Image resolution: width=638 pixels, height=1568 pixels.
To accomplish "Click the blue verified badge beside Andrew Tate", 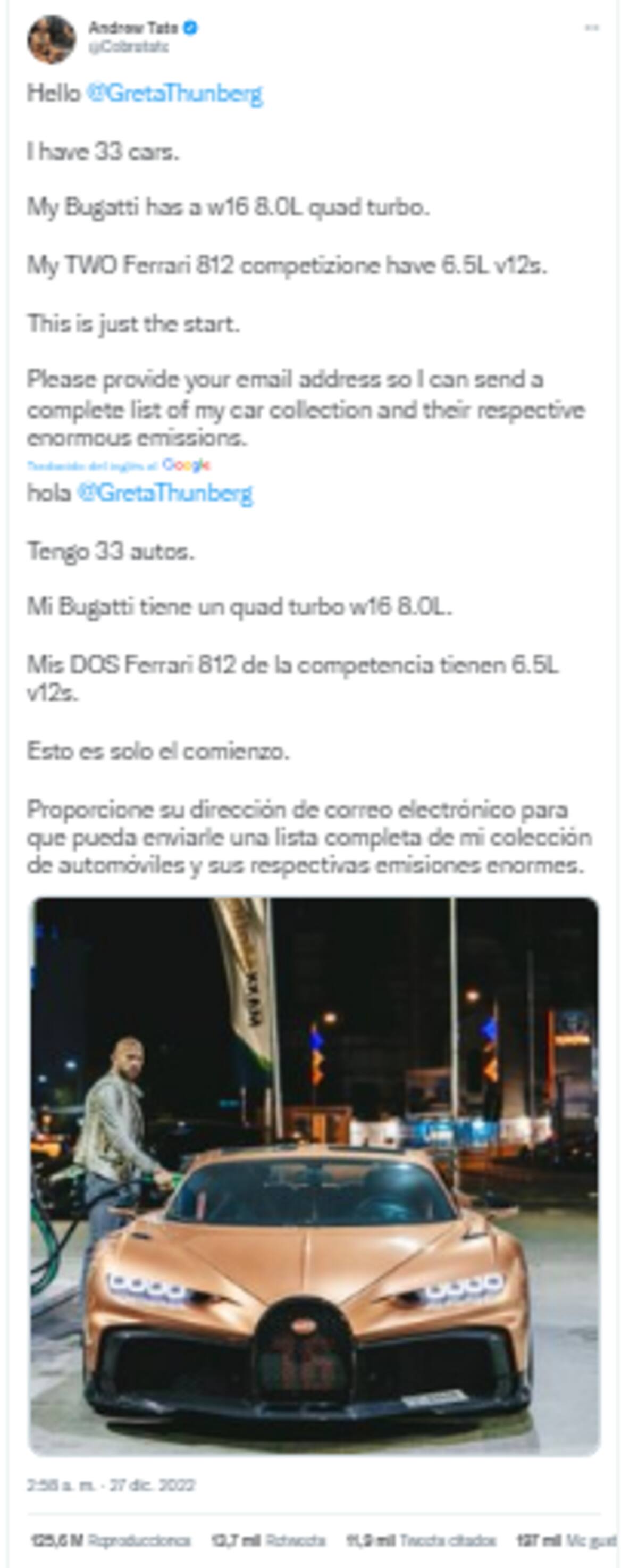I will [190, 27].
